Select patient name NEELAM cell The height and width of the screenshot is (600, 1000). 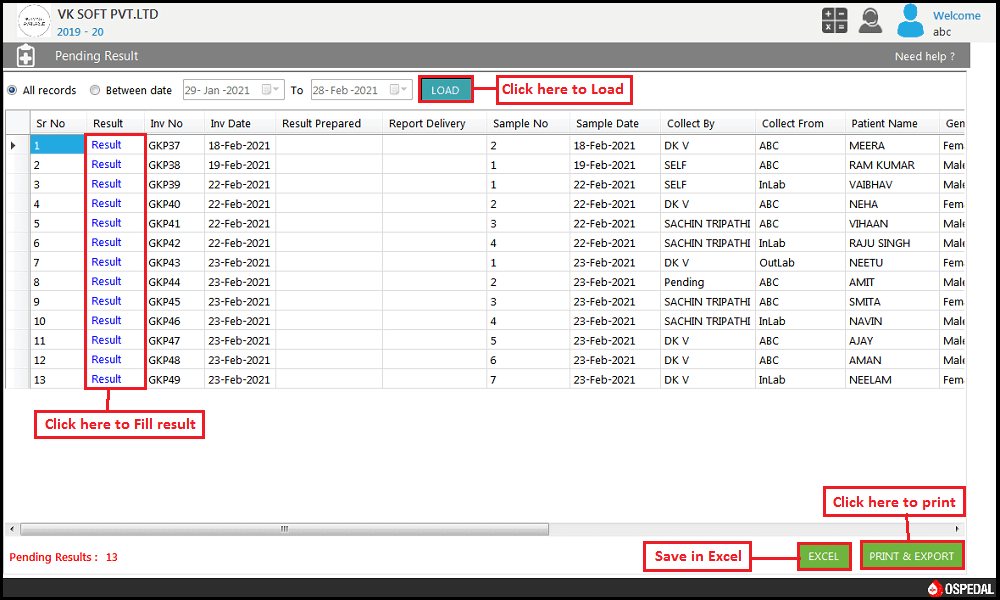point(892,379)
